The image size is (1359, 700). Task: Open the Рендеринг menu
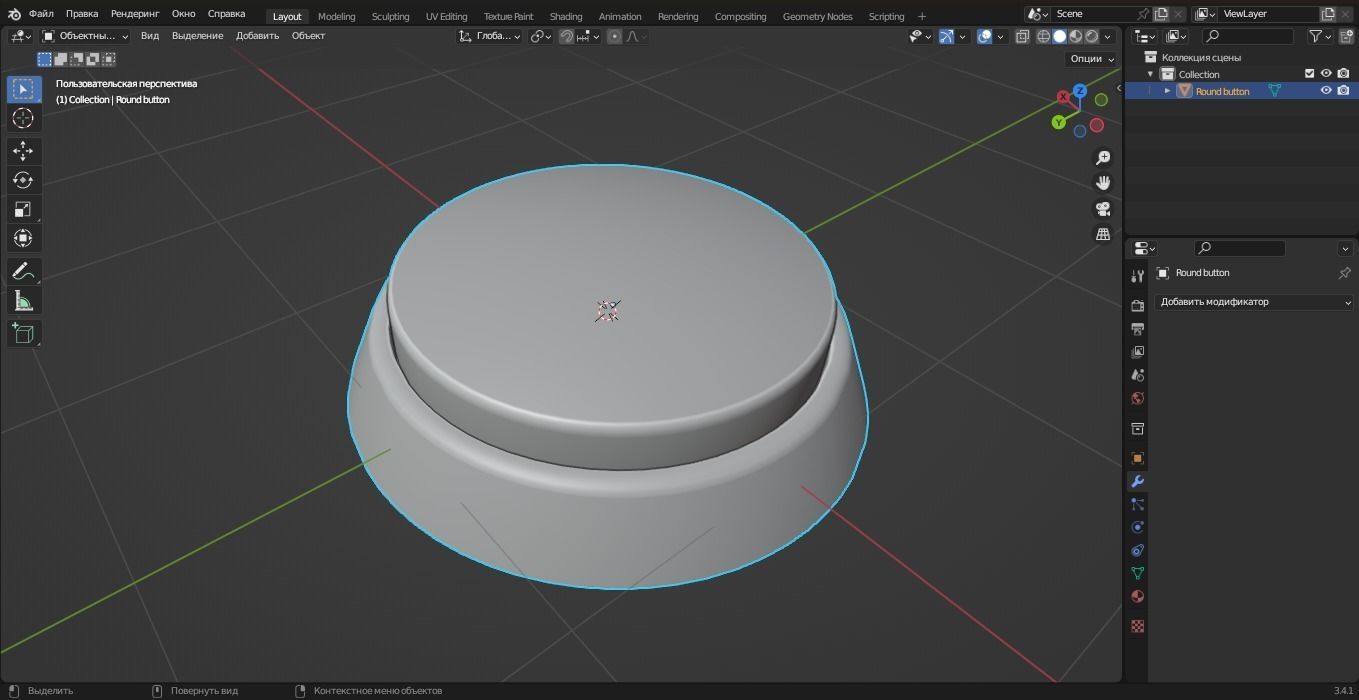(134, 13)
